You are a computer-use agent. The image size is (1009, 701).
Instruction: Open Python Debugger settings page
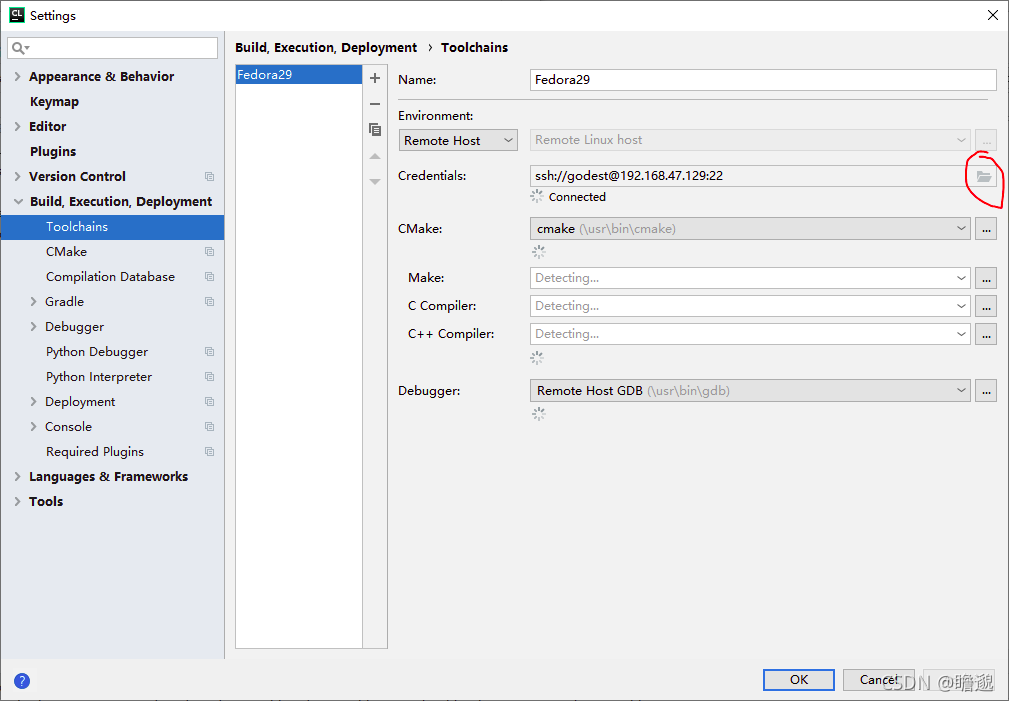(97, 352)
